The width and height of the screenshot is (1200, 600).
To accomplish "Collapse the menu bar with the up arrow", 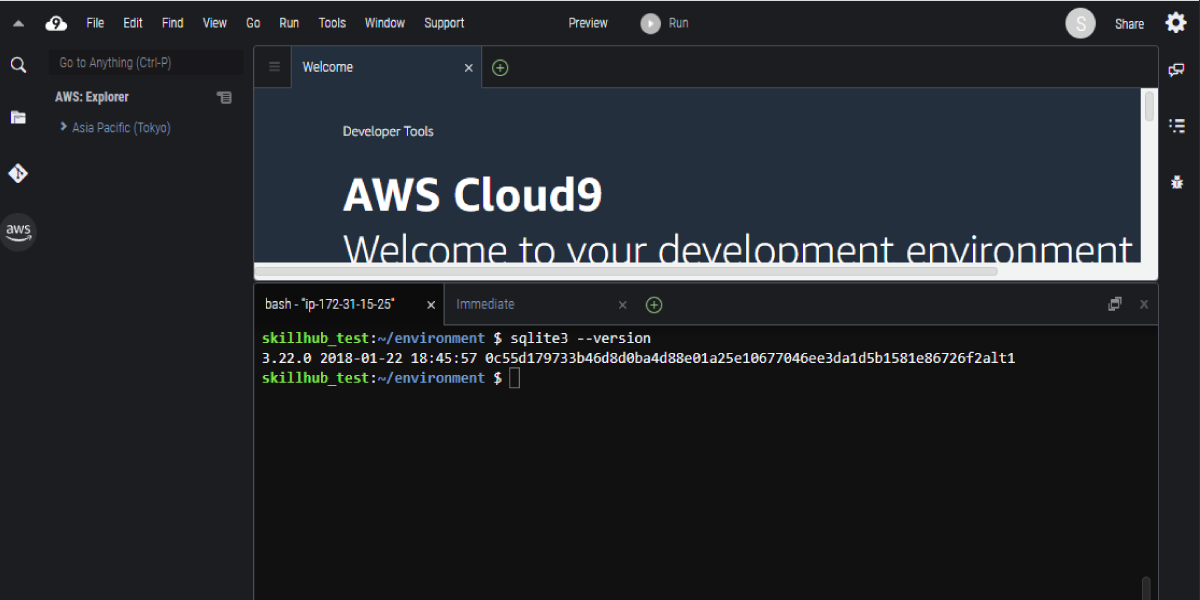I will (x=18, y=23).
